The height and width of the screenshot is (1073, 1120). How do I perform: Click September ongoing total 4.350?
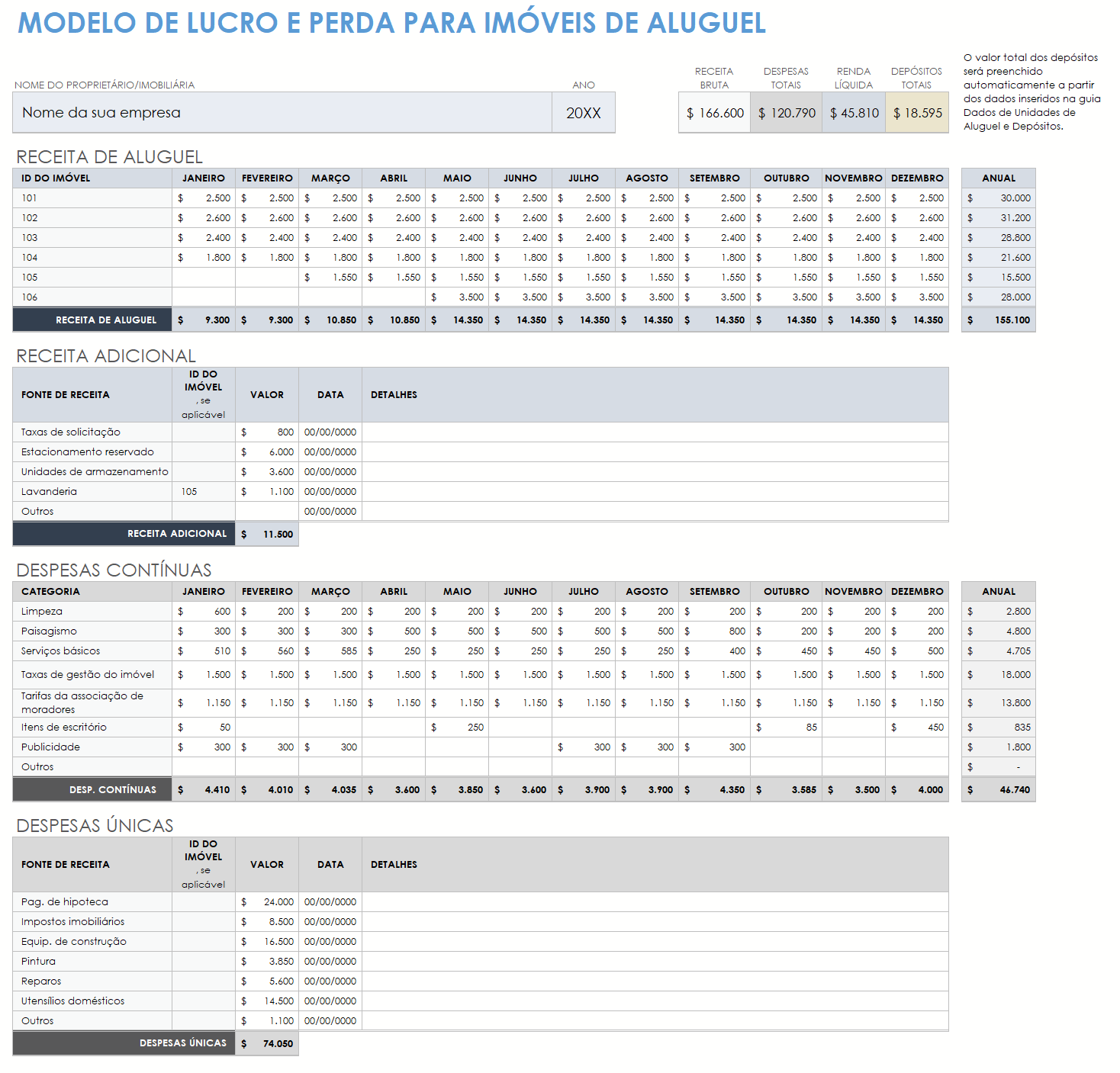pyautogui.click(x=714, y=790)
